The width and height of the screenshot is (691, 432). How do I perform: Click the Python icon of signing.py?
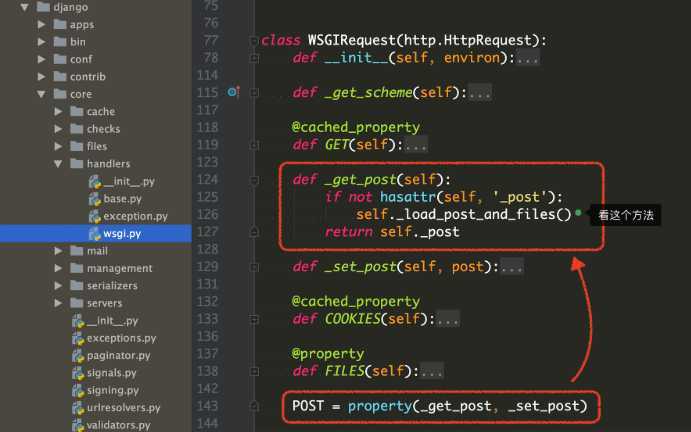click(78, 391)
